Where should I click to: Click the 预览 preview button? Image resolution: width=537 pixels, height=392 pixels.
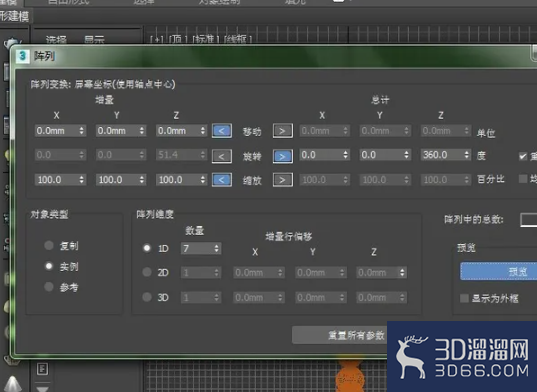pos(499,271)
